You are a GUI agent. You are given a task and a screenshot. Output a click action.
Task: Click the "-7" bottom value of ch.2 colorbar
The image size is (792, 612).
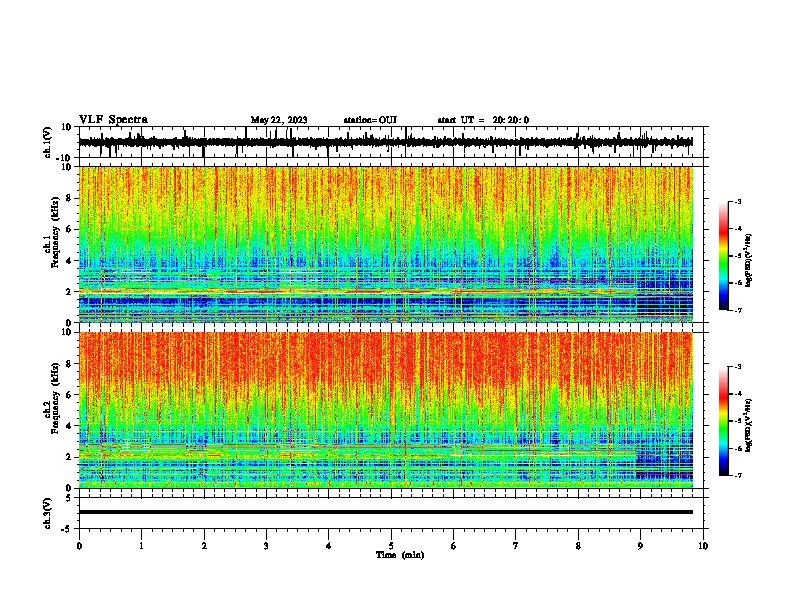point(738,475)
